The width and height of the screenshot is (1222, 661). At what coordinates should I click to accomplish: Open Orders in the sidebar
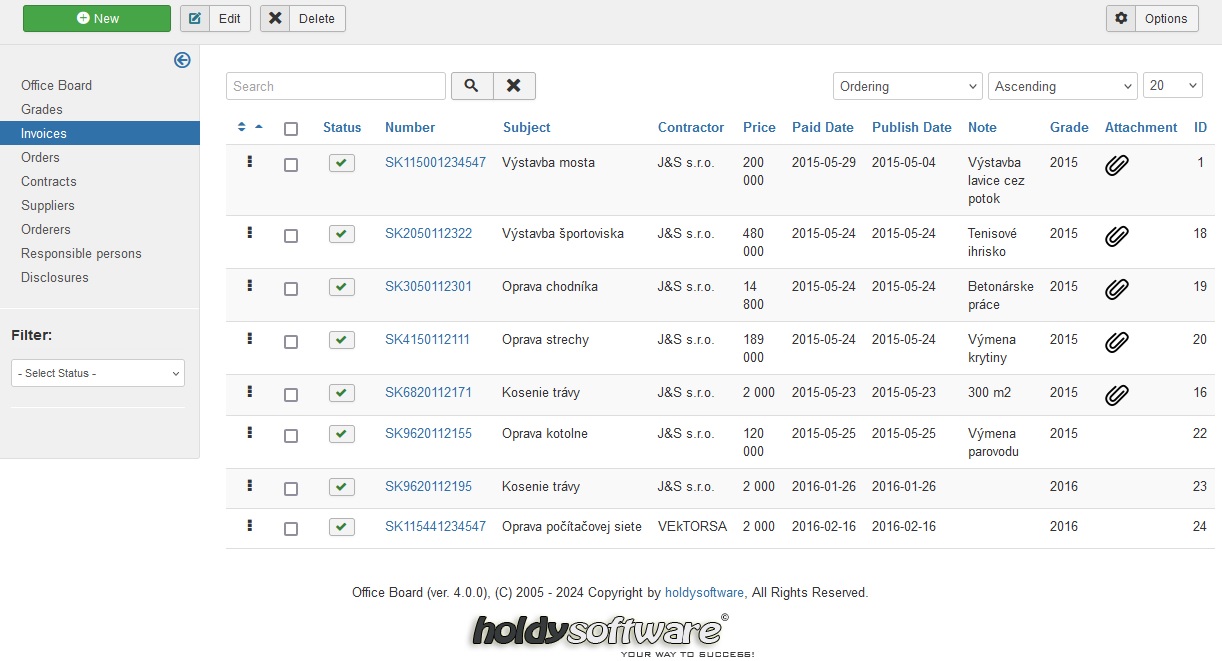tap(40, 157)
